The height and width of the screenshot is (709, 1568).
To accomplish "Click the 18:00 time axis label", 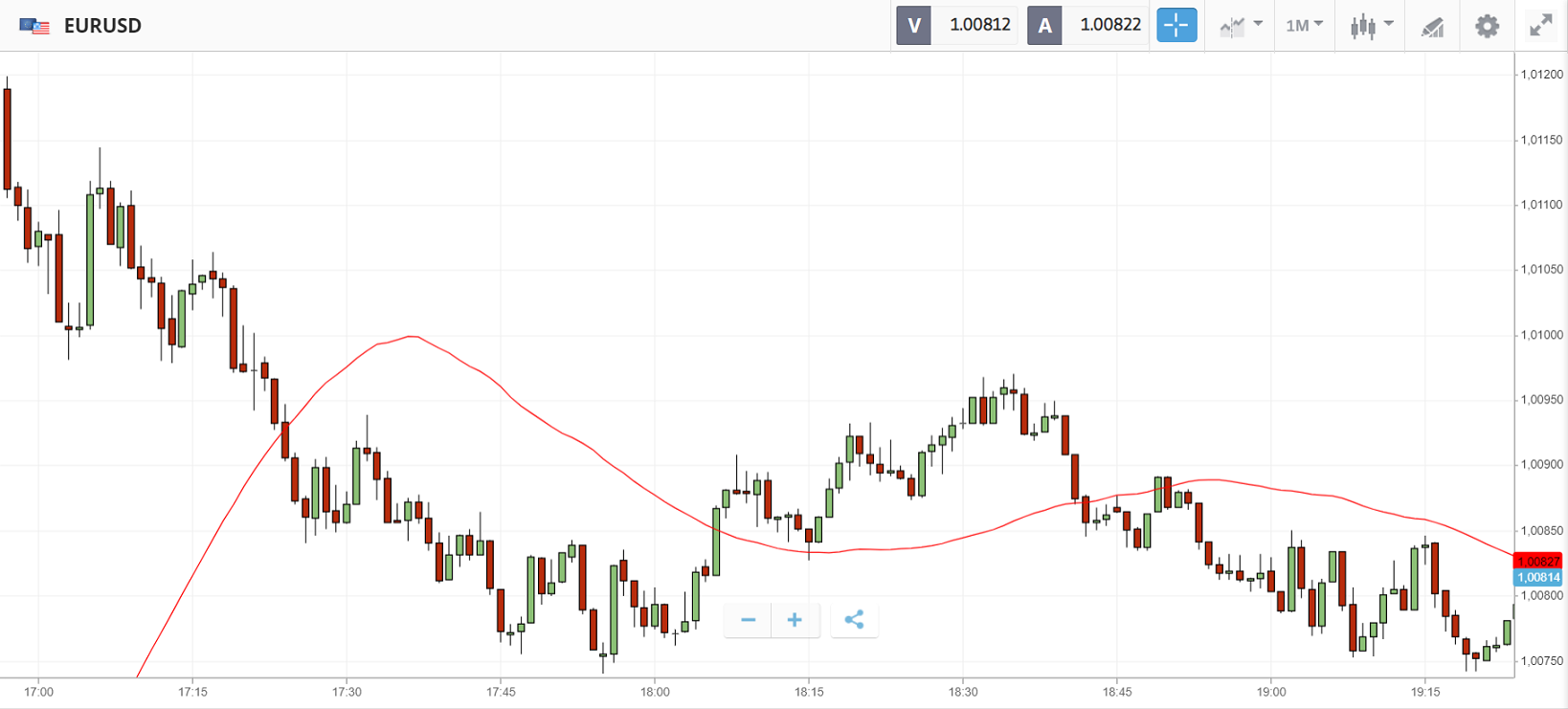I will click(655, 692).
